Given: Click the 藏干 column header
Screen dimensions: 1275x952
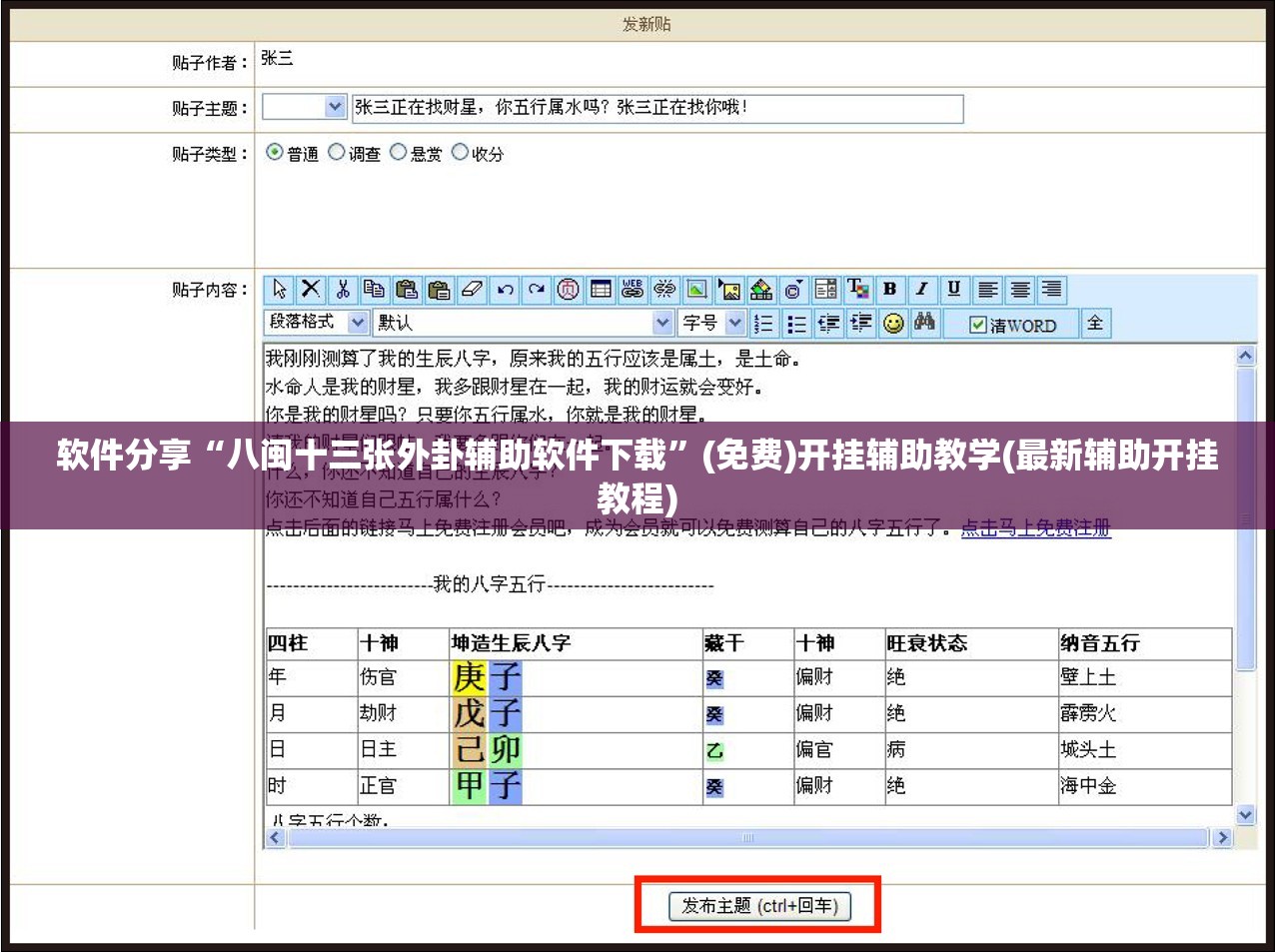Looking at the screenshot, I should point(724,643).
